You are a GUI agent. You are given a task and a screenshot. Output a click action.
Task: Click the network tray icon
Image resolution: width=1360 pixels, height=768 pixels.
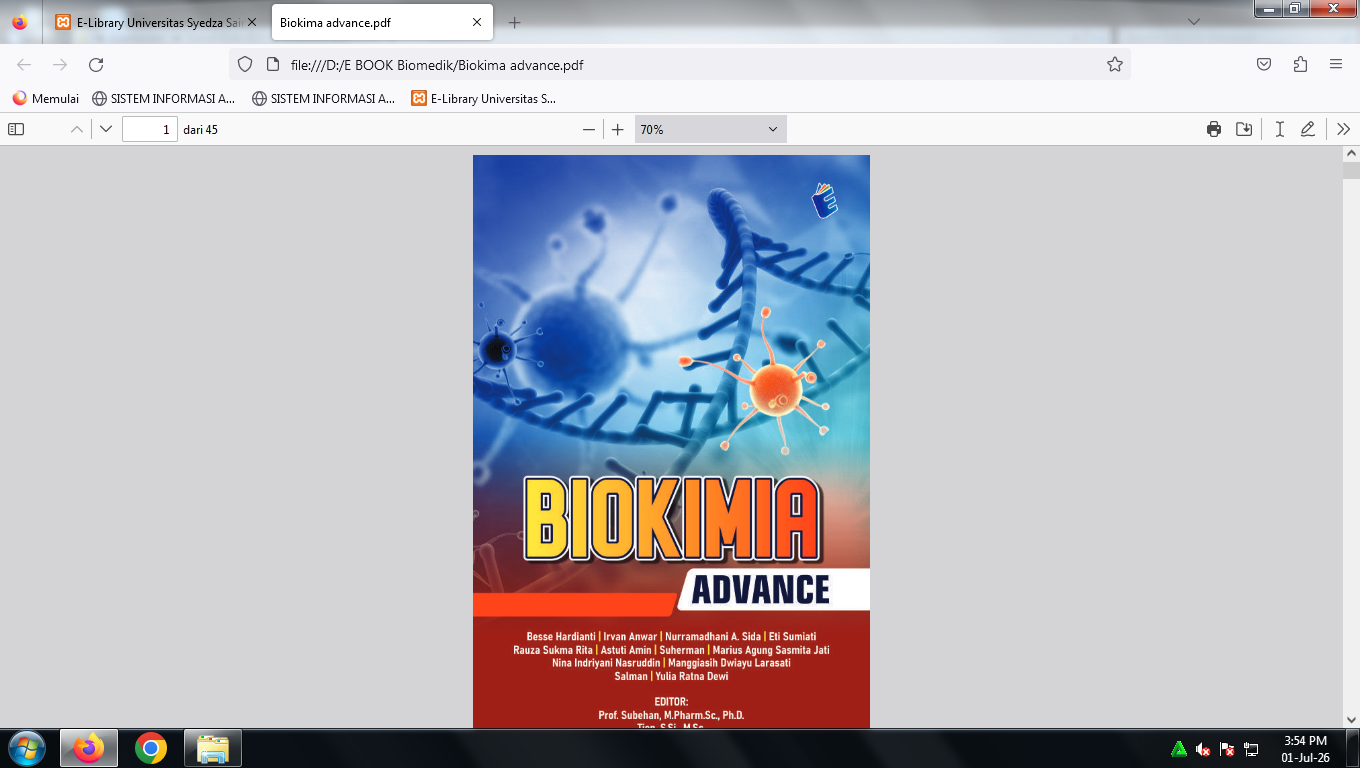pyautogui.click(x=1251, y=749)
